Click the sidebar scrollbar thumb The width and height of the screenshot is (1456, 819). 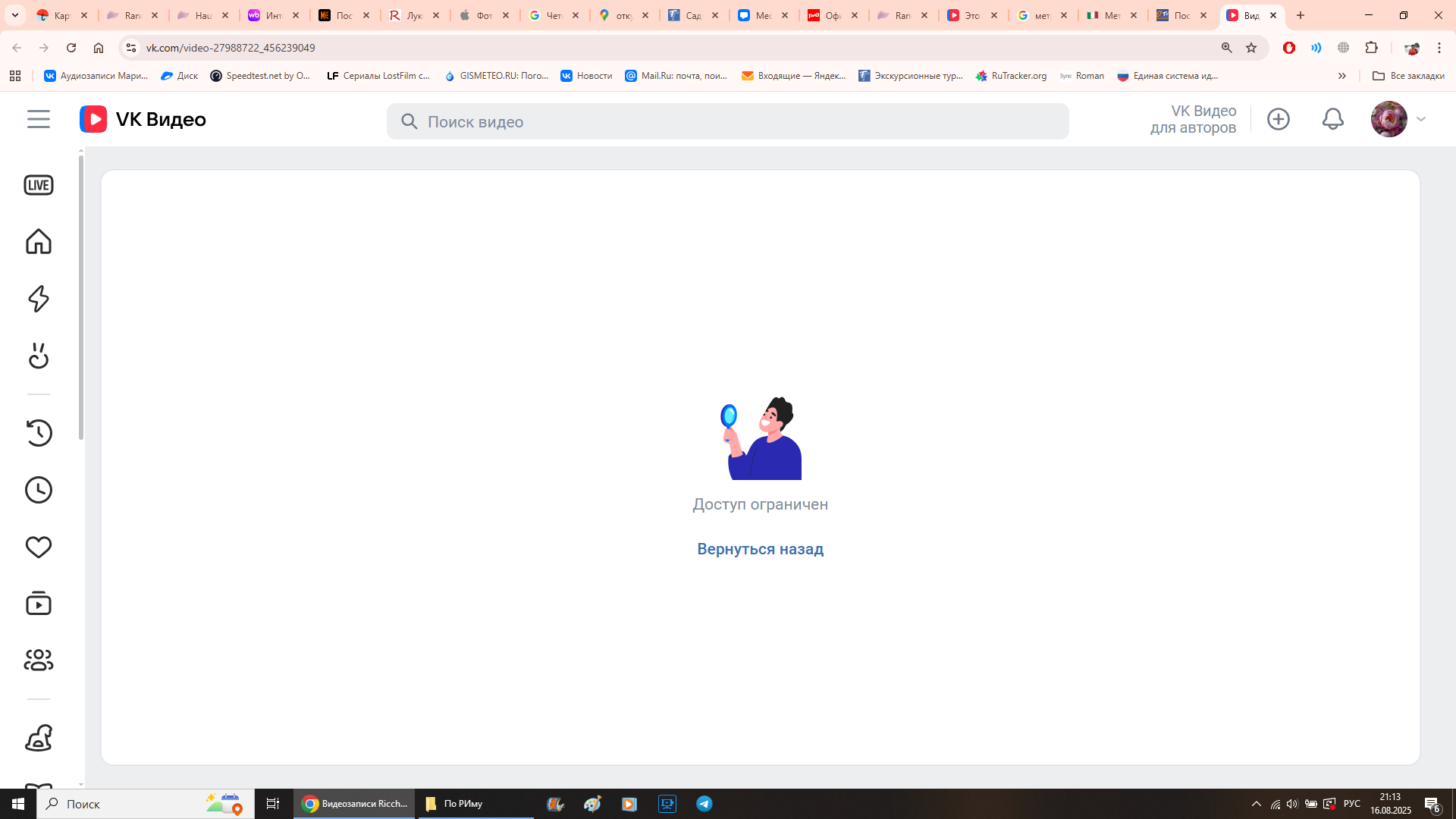(x=81, y=297)
